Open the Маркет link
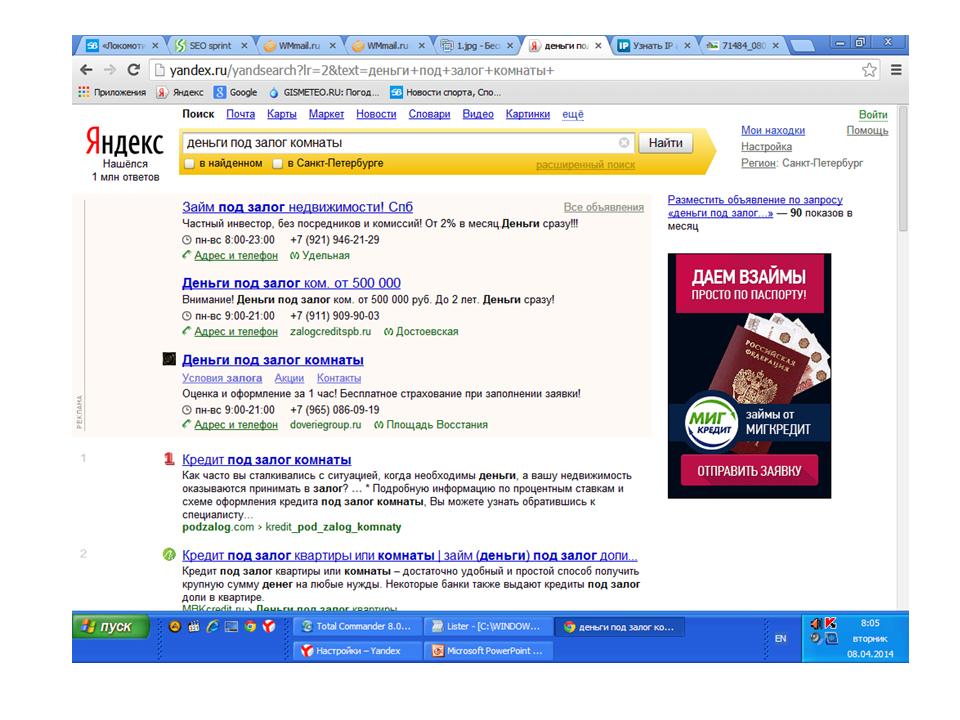Screen dimensions: 960x720 click(x=326, y=114)
